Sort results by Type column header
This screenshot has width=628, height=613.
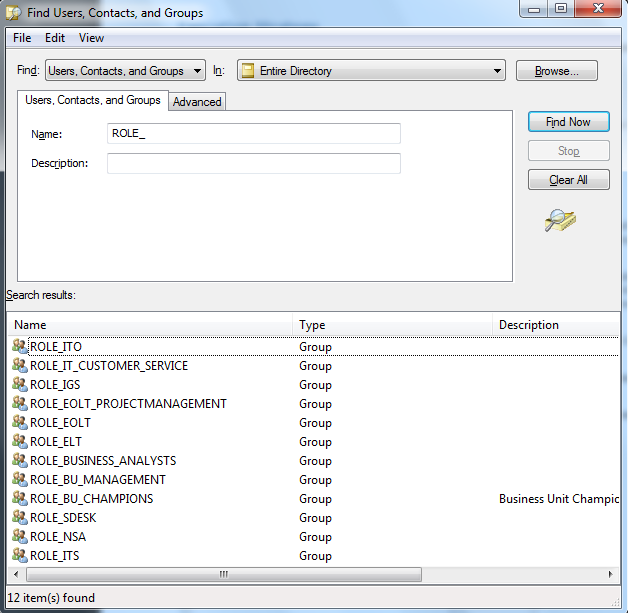(x=392, y=325)
